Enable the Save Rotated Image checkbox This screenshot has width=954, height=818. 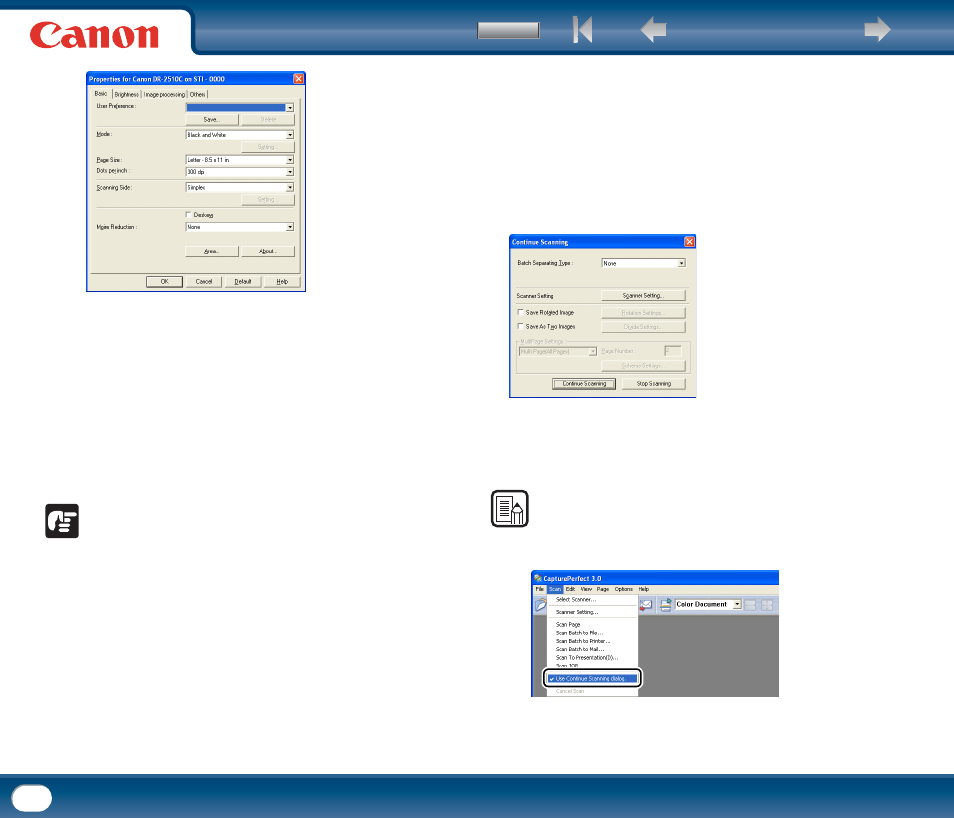520,312
